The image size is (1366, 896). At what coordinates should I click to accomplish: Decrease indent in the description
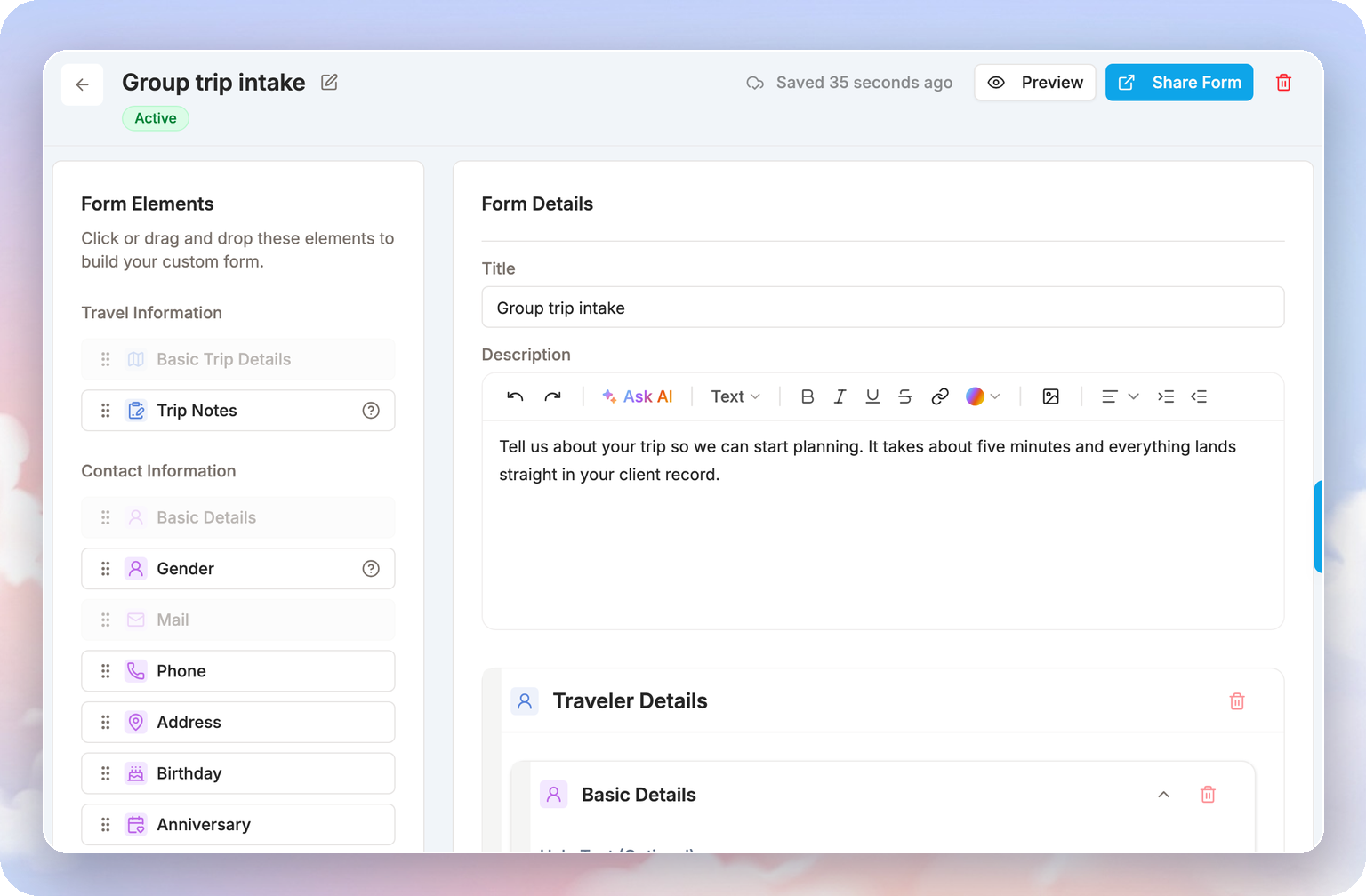[x=1199, y=396]
